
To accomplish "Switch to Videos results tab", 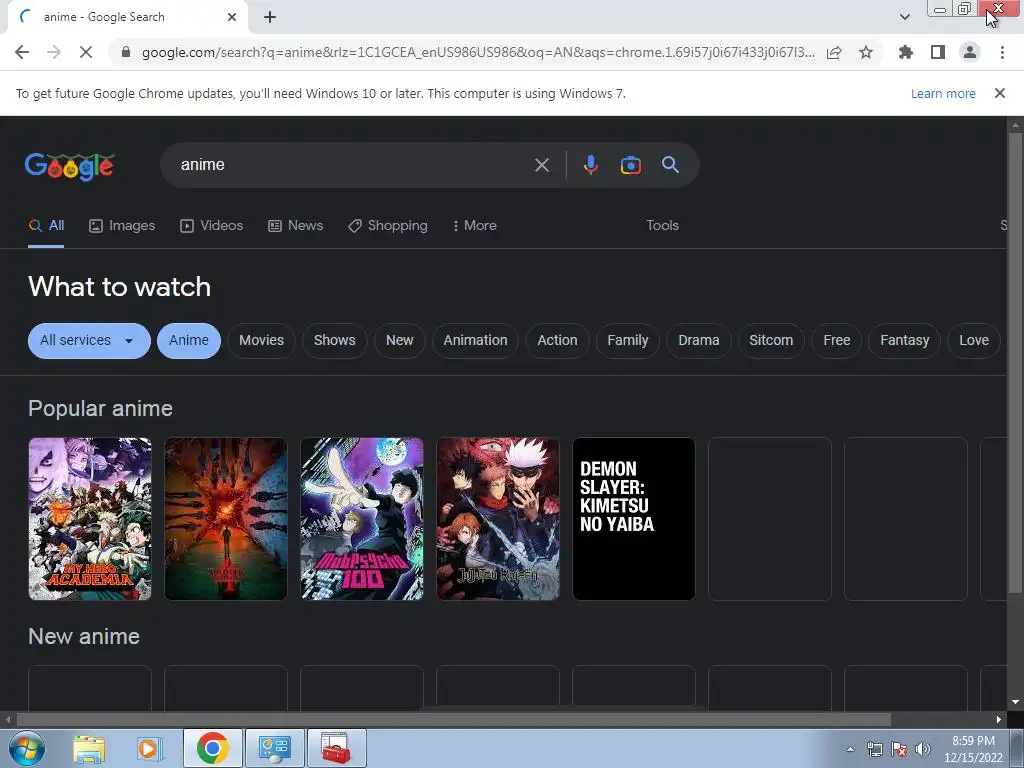I will [x=212, y=226].
